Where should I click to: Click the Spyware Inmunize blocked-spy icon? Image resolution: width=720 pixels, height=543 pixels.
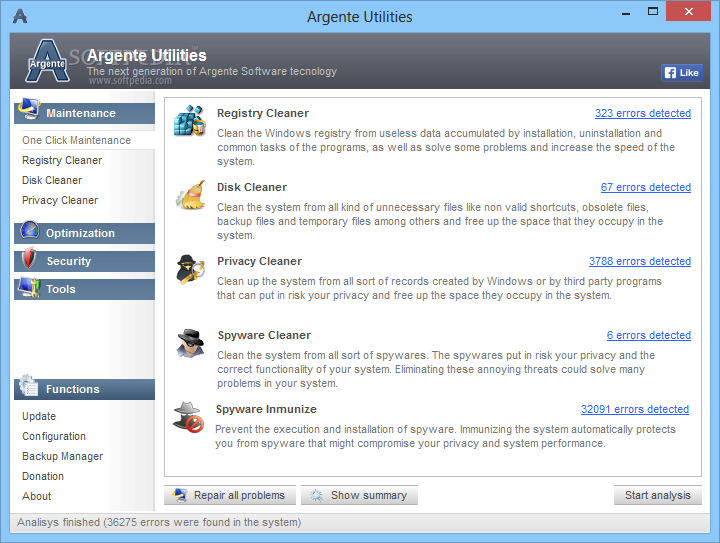188,417
